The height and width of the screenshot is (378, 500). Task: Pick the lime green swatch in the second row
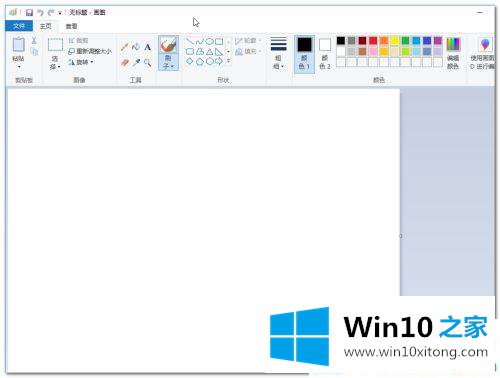[405, 51]
